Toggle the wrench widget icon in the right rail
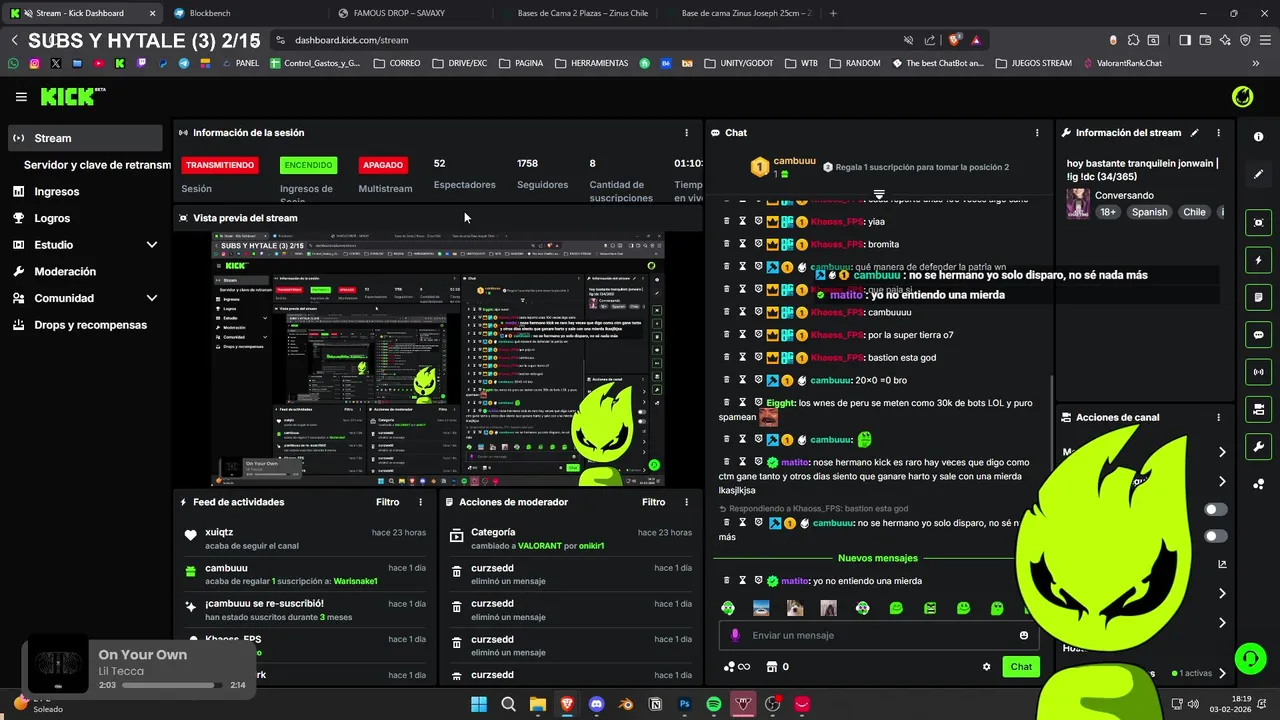1280x720 pixels. click(1258, 447)
